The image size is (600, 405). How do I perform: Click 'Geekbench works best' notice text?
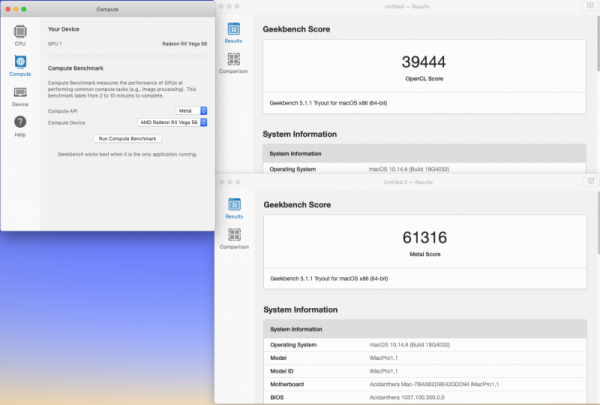(127, 154)
